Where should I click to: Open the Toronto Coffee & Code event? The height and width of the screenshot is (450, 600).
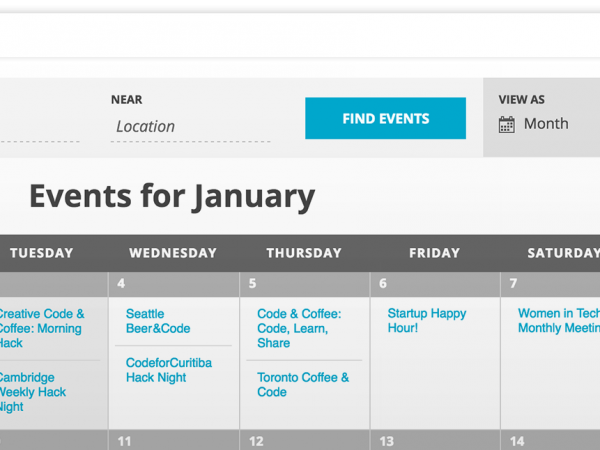click(x=303, y=385)
